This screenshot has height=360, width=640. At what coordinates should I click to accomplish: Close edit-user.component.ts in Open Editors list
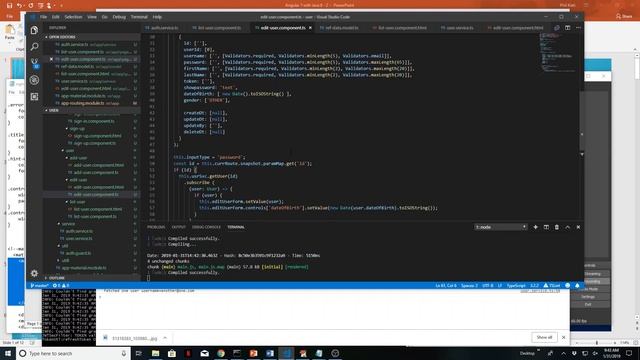click(x=51, y=59)
